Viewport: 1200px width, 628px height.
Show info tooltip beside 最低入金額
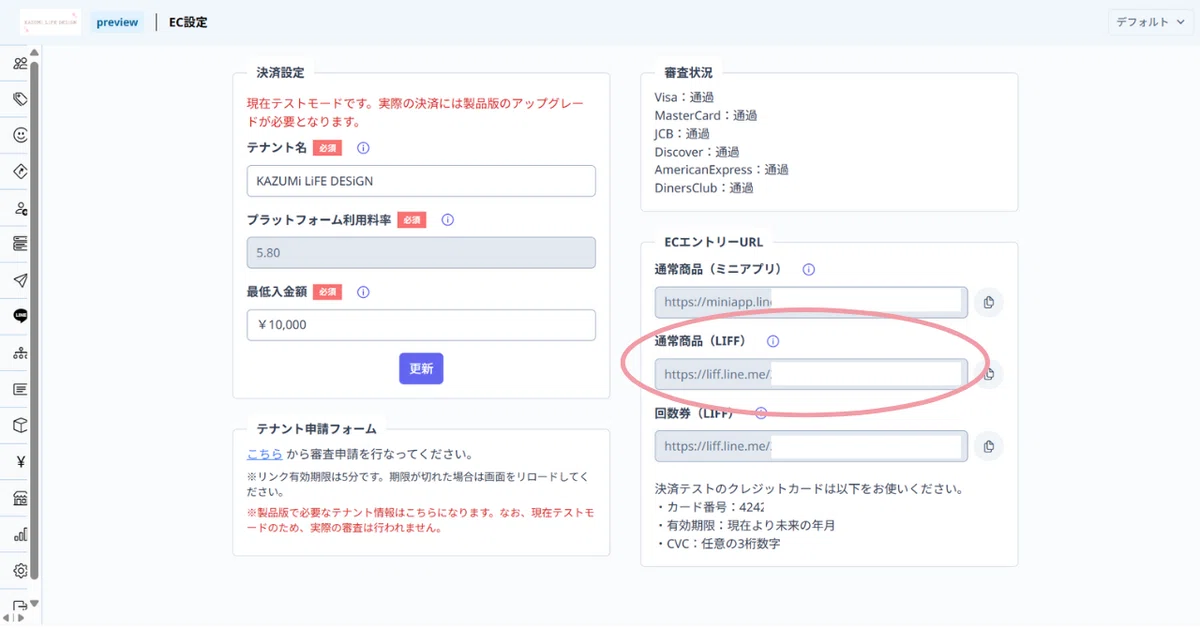point(363,292)
